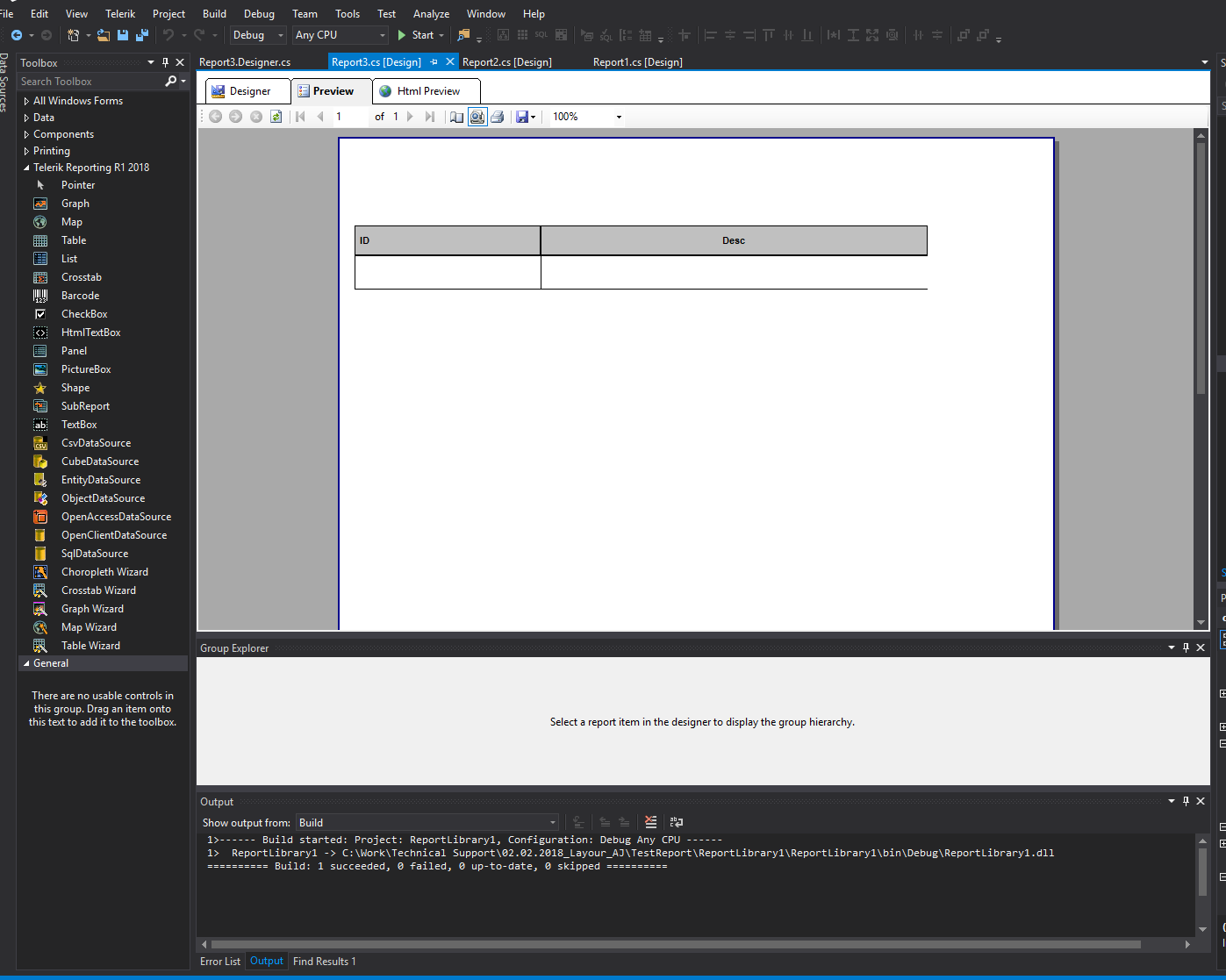Toggle auto-hide pin on Toolbox panel

[x=165, y=62]
